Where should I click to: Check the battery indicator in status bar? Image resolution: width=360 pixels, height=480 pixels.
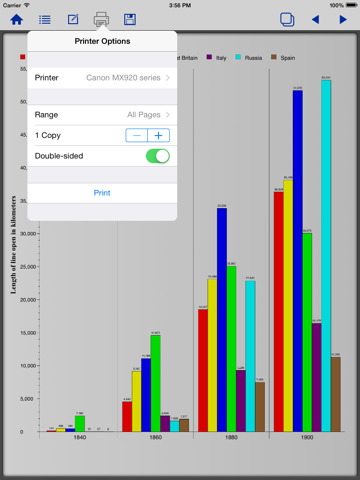coord(352,5)
